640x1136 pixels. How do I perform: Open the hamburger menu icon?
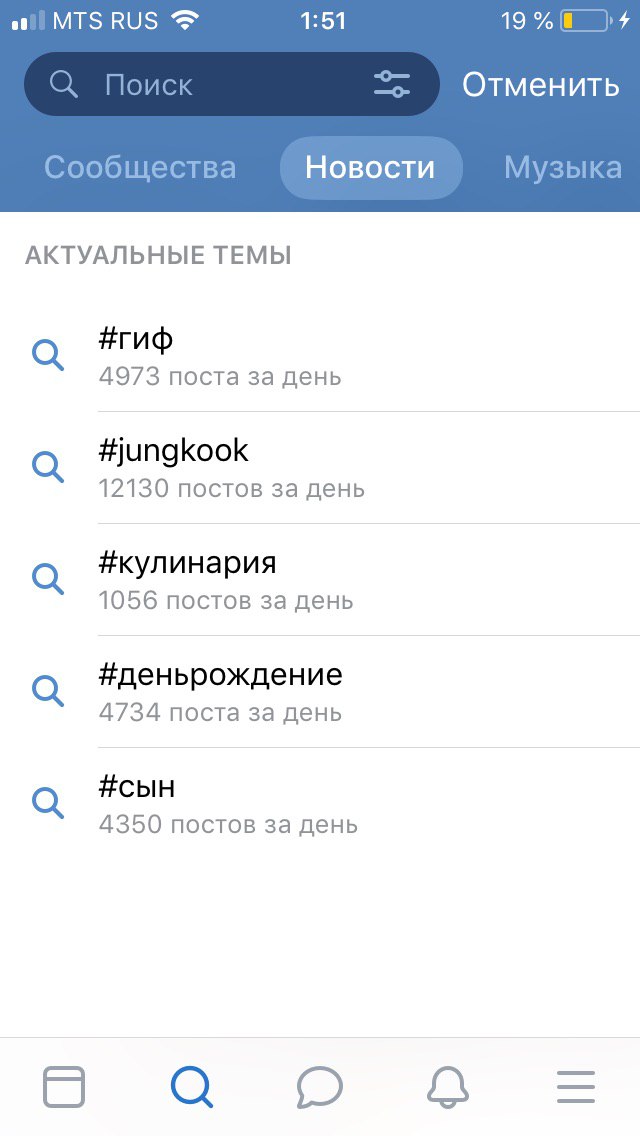576,1086
